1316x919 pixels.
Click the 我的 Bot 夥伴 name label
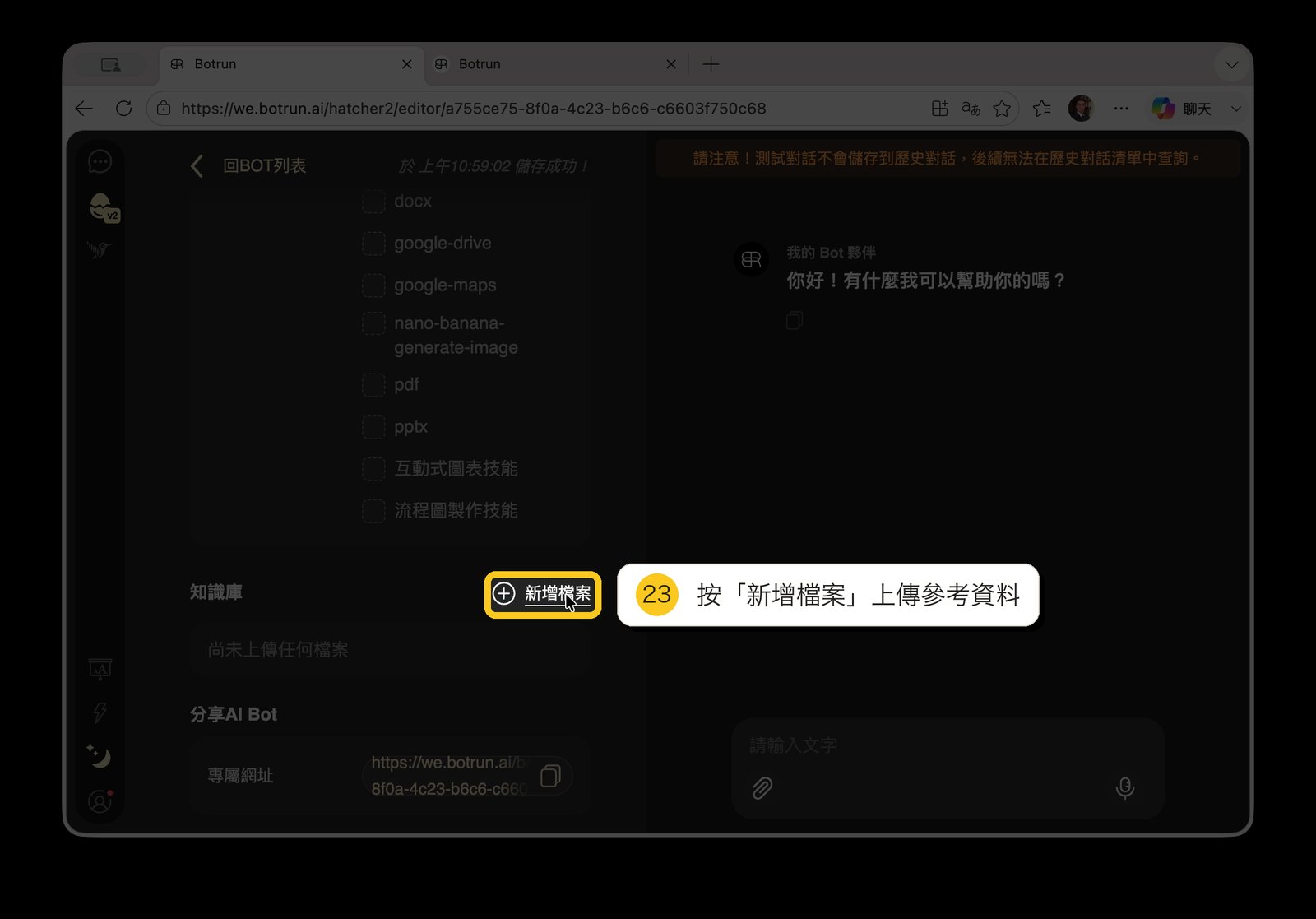(831, 253)
